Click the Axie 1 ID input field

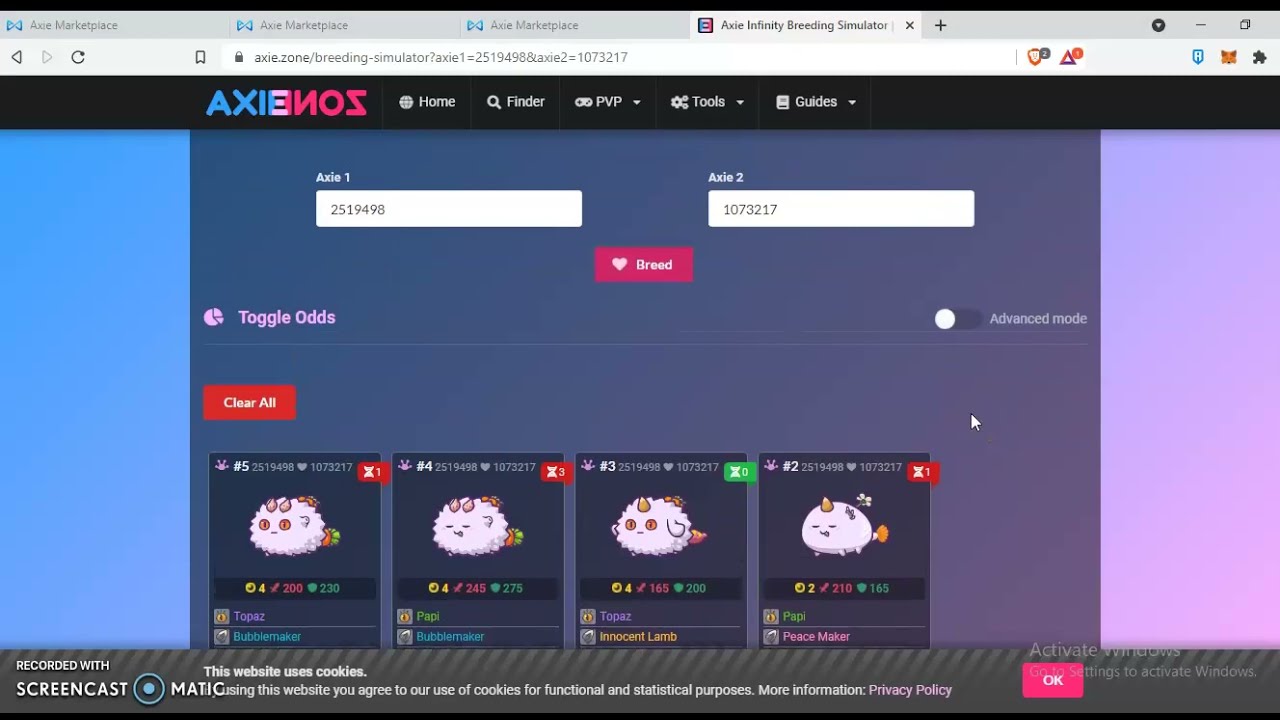449,209
